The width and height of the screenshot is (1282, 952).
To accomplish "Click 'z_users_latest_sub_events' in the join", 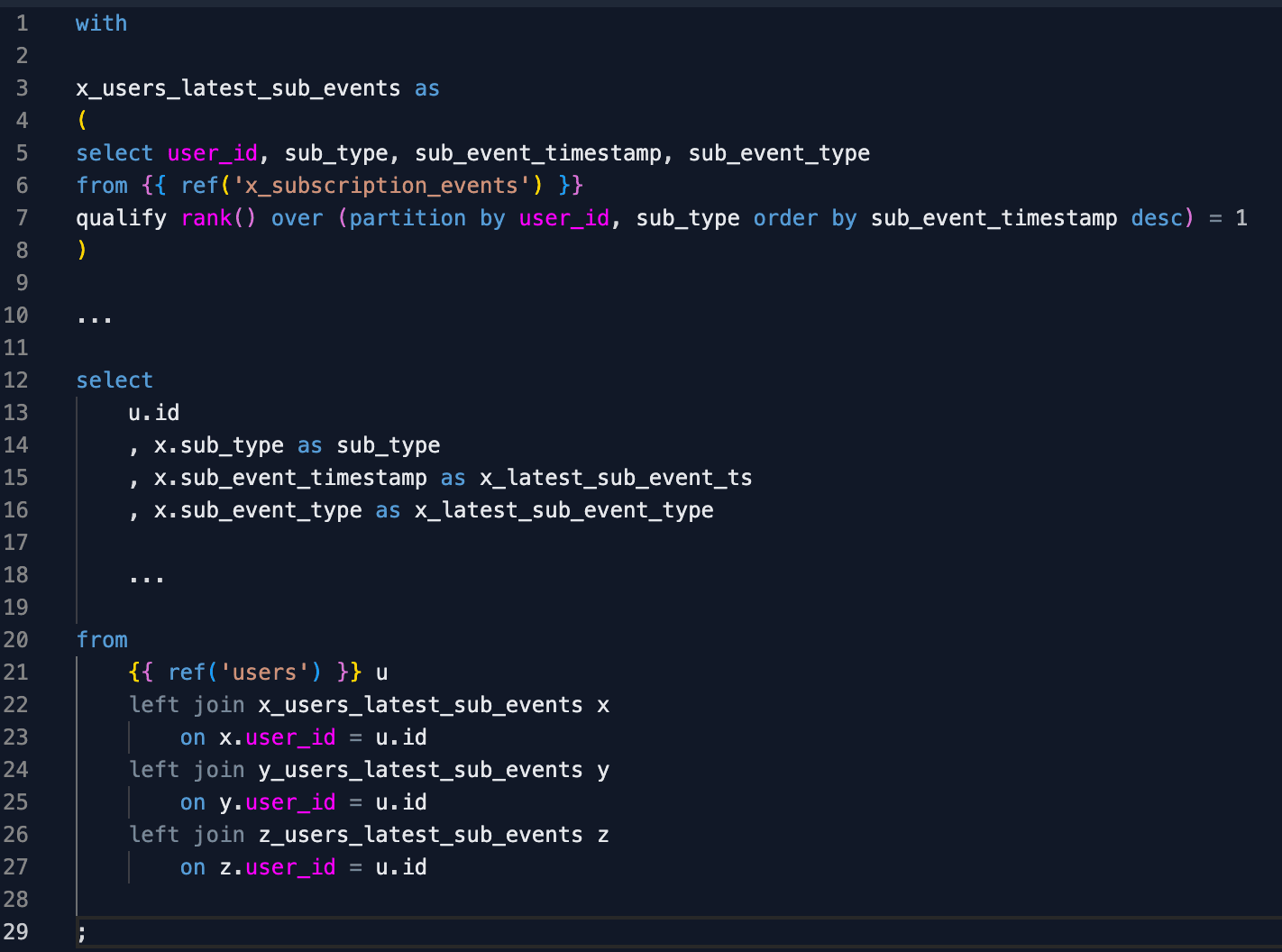I will [420, 835].
